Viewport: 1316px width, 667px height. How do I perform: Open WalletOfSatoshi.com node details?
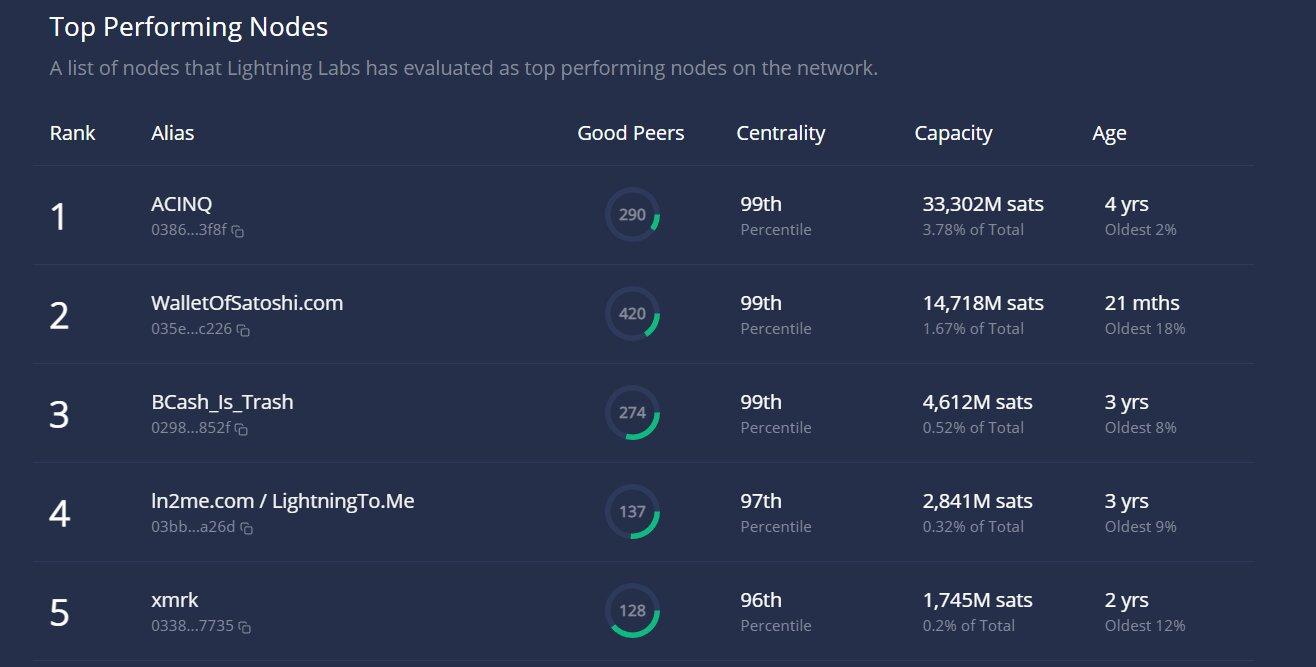tap(247, 303)
